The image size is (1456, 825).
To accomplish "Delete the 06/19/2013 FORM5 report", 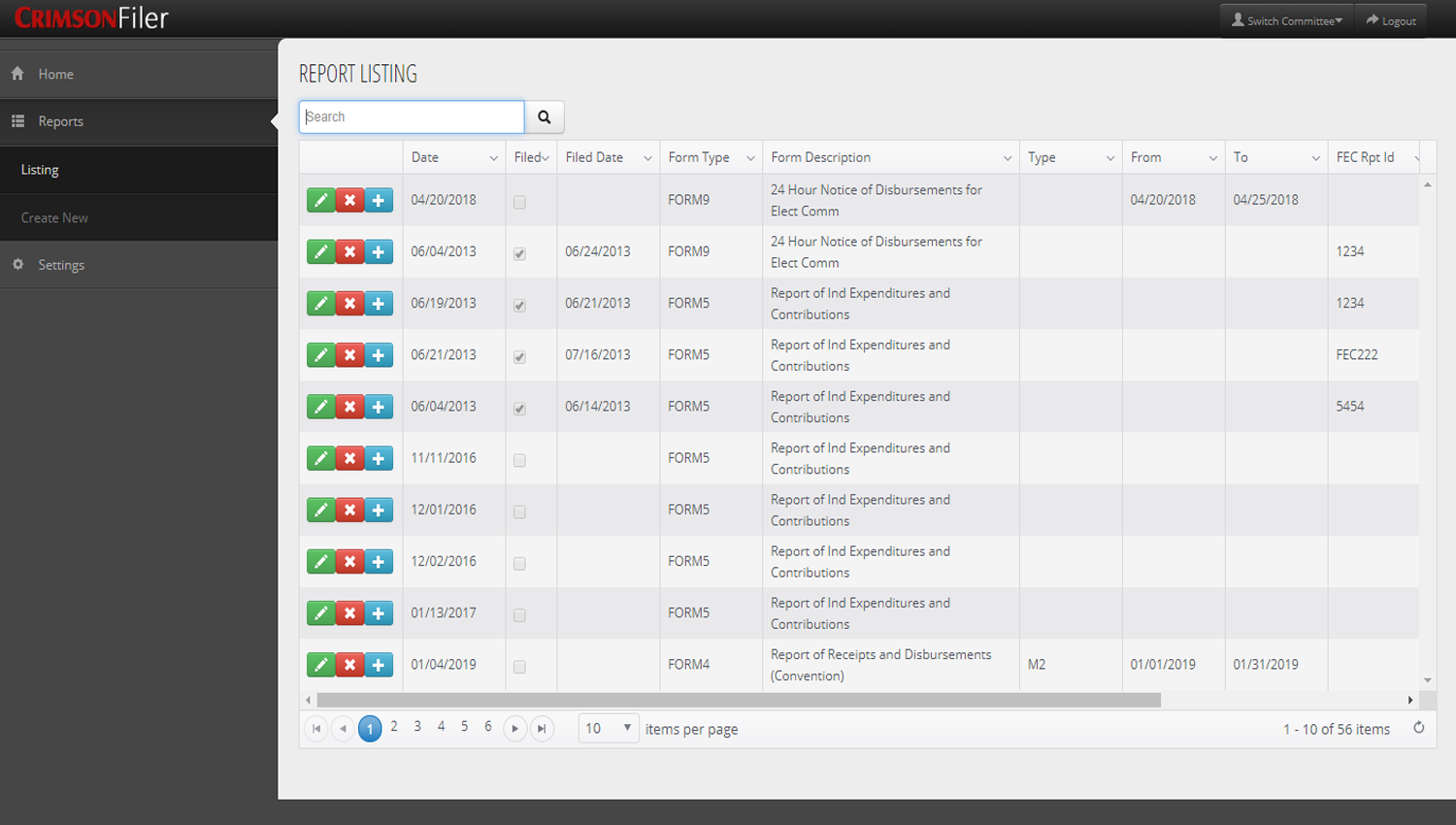I will 349,303.
